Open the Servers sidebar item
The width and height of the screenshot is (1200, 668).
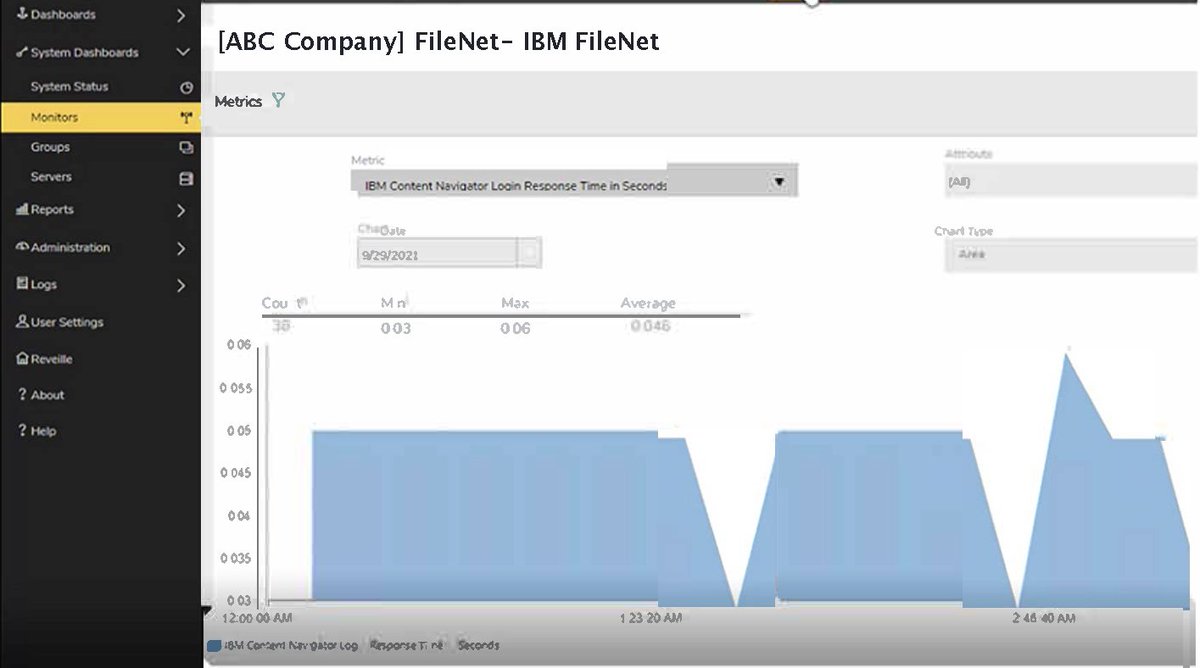51,177
